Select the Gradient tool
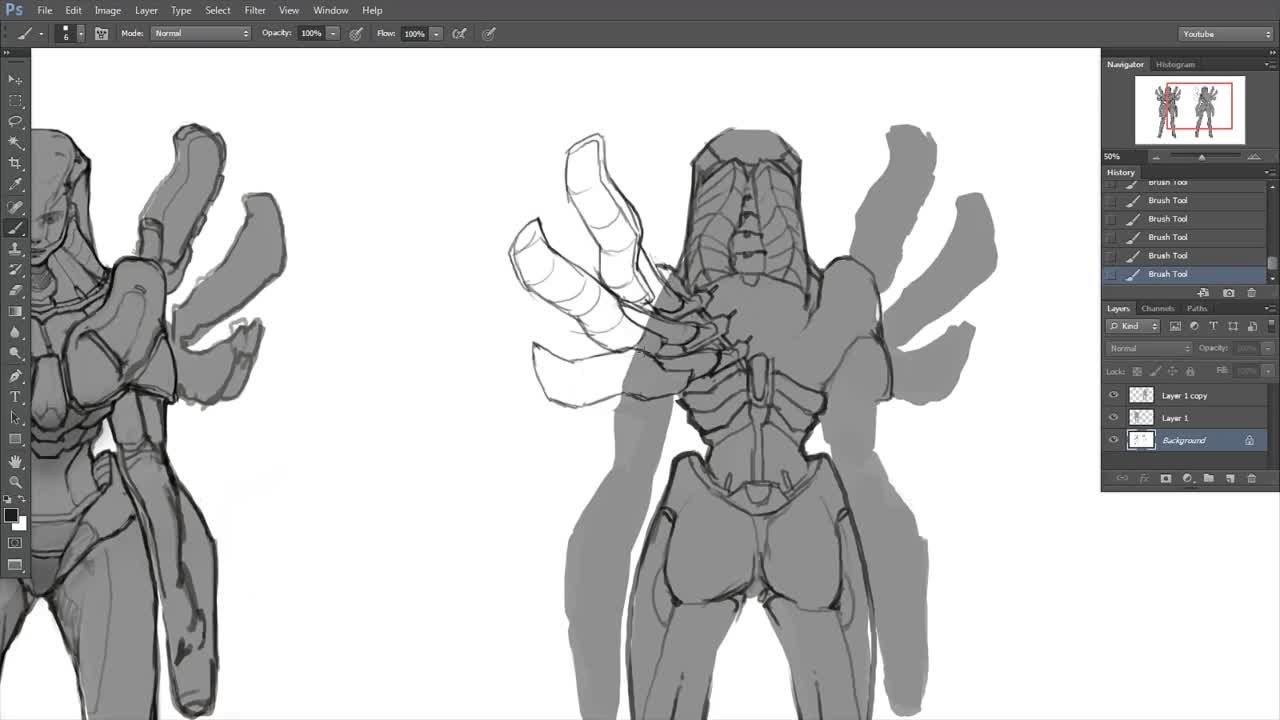Image resolution: width=1280 pixels, height=720 pixels. (15, 312)
